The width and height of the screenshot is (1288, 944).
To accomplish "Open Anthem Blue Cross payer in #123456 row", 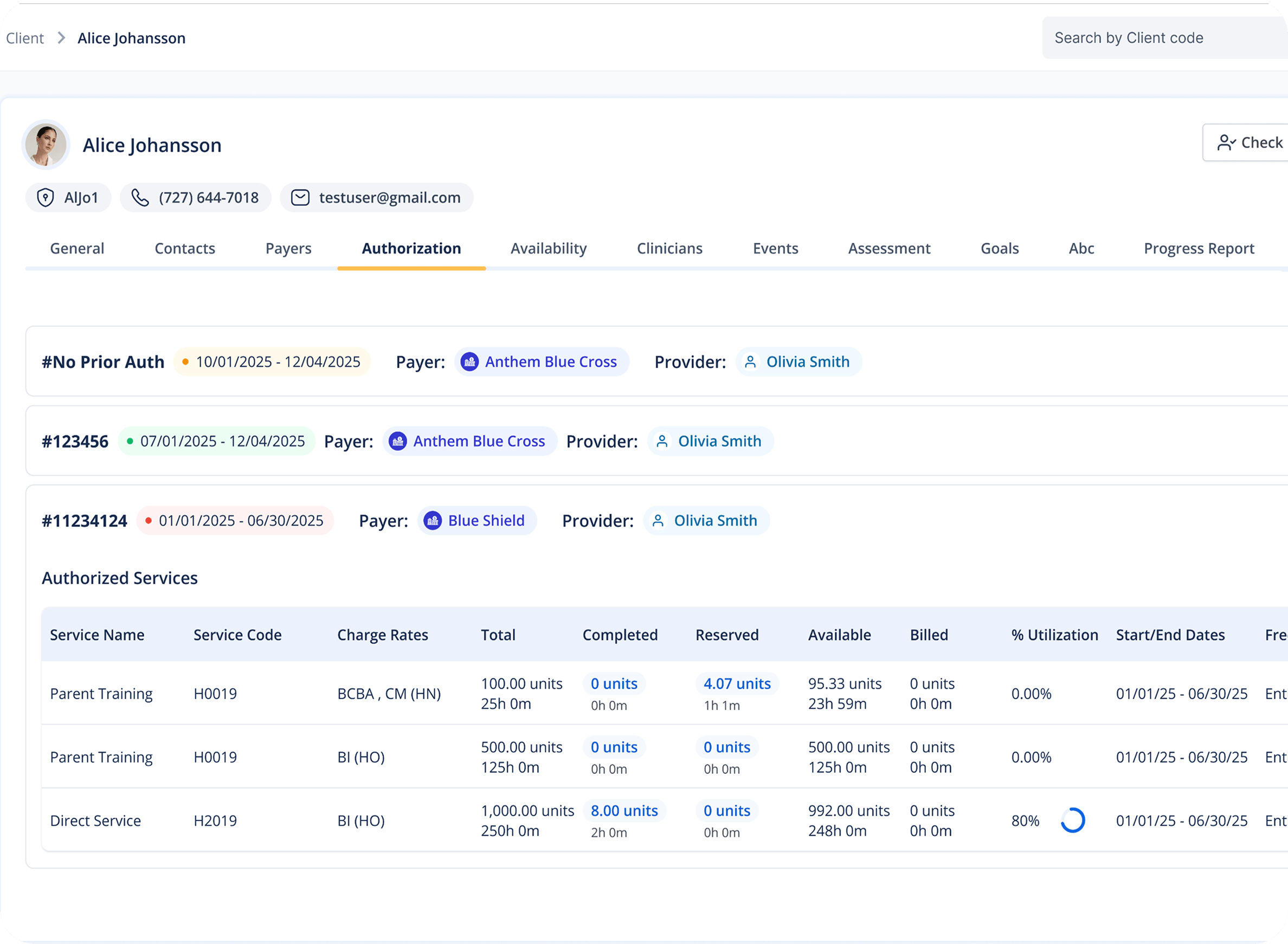I will 470,441.
